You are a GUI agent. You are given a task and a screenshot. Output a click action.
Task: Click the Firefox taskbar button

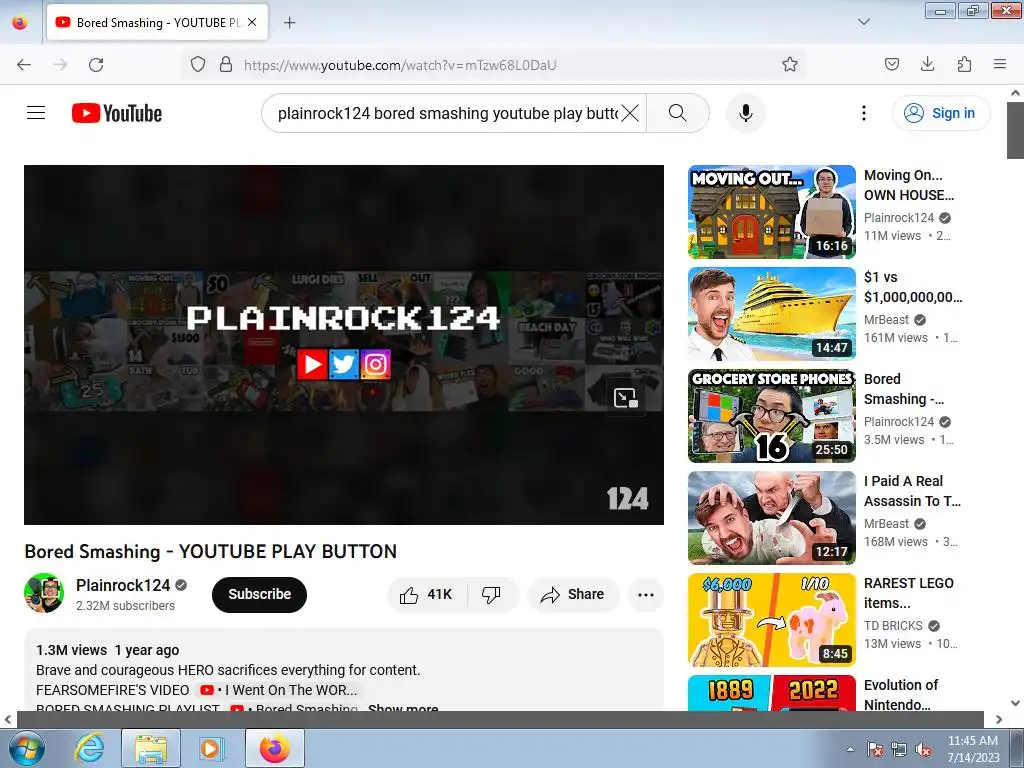[x=274, y=748]
